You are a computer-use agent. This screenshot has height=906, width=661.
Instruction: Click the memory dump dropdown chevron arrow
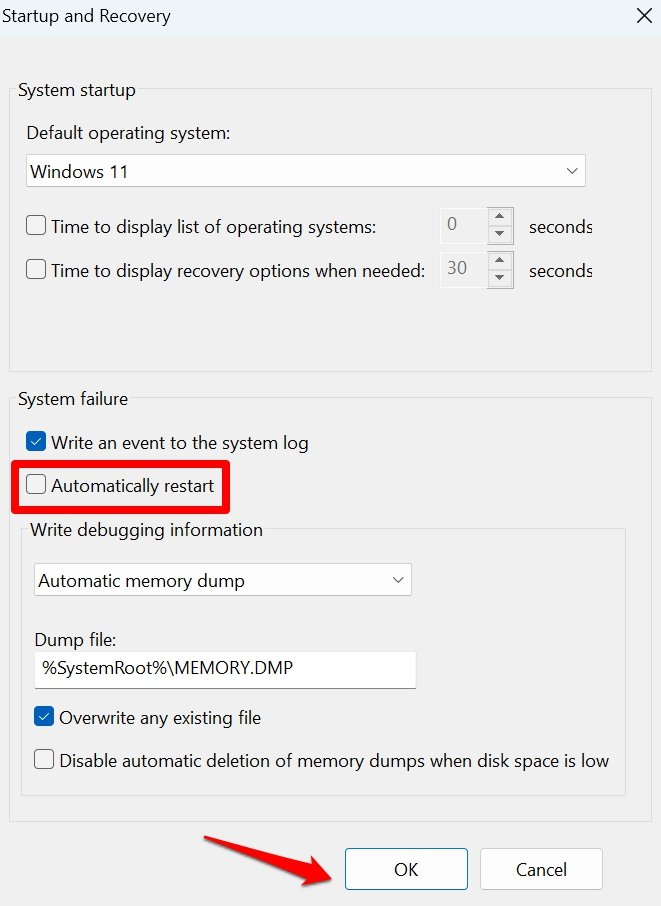tap(398, 580)
